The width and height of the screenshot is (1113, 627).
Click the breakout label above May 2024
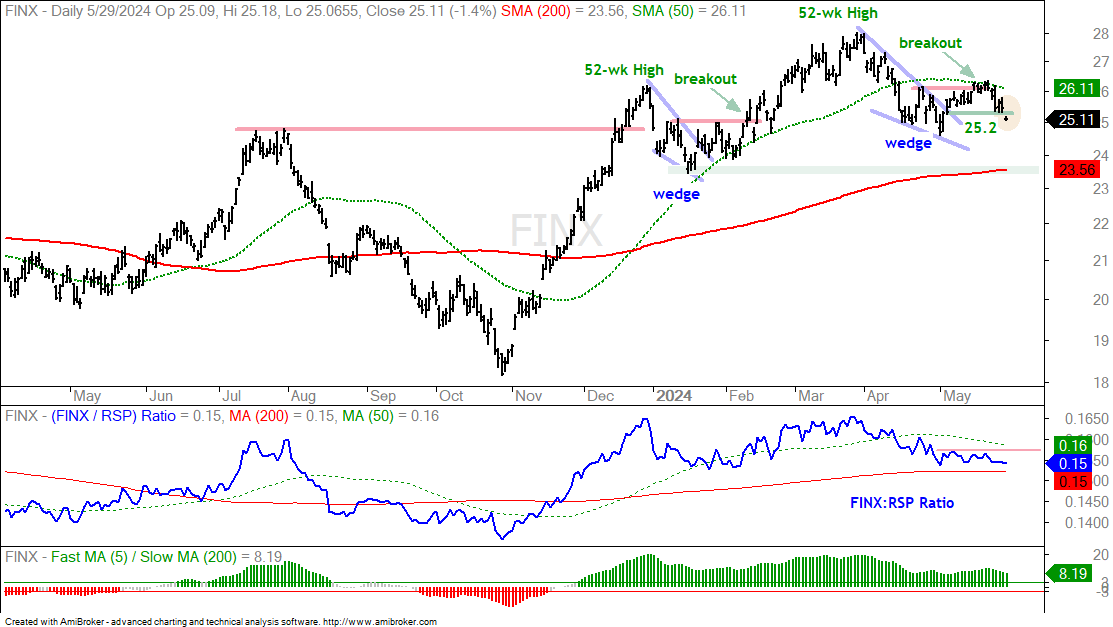931,43
